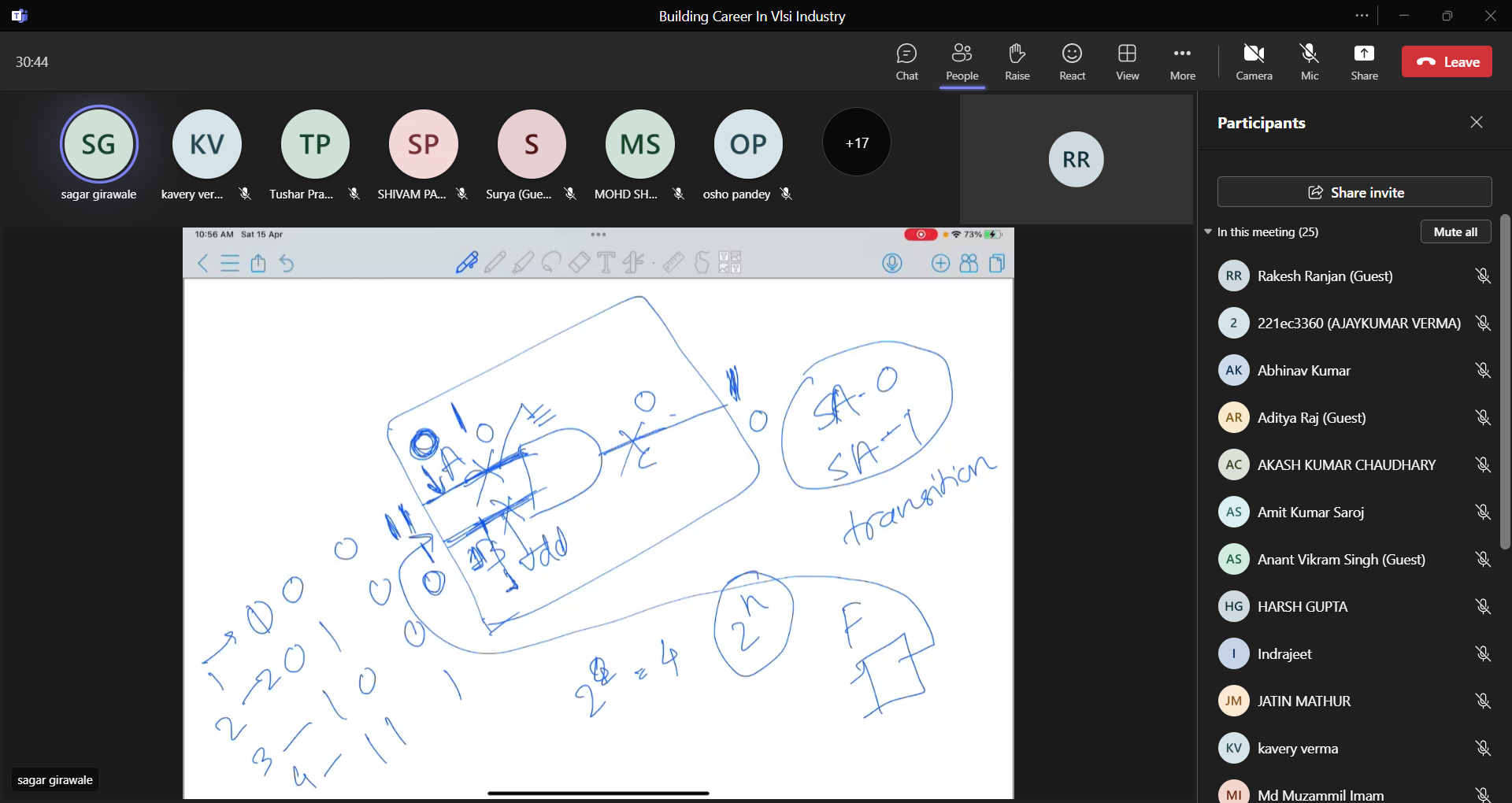Change layout with the View button
This screenshot has width=1512, height=803.
click(1127, 61)
